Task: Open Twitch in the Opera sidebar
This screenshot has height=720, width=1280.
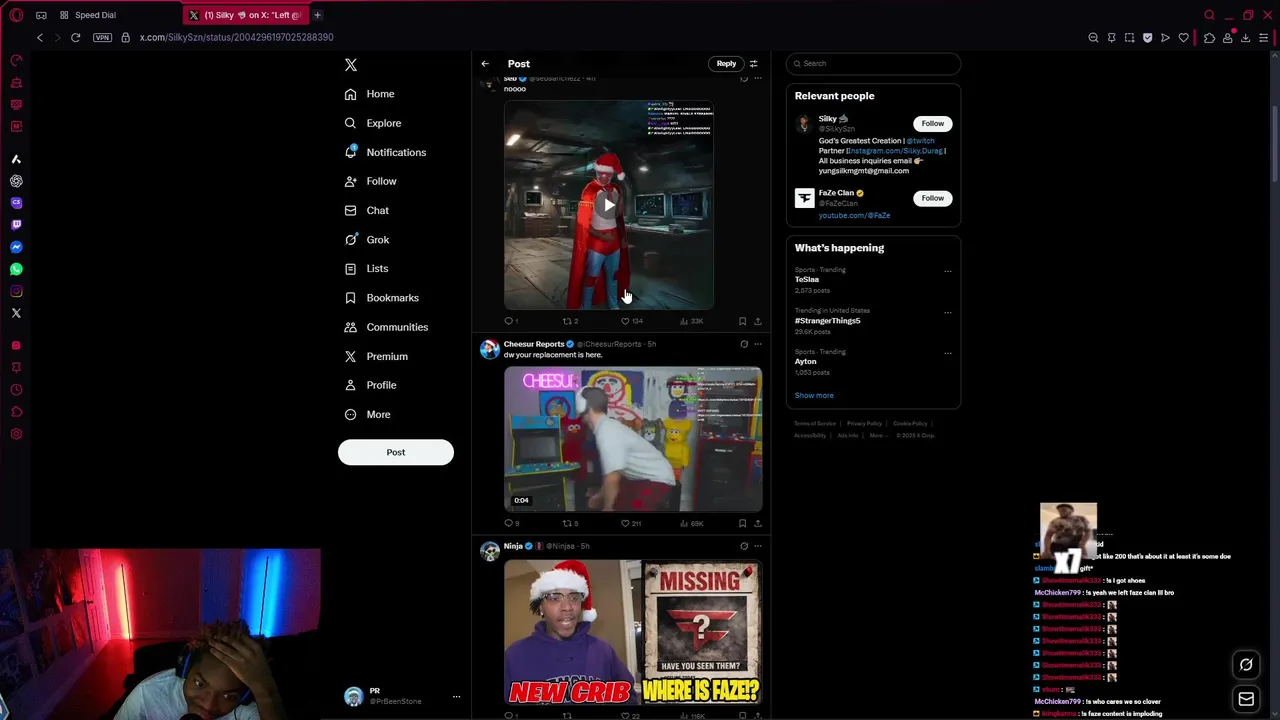Action: tap(16, 225)
